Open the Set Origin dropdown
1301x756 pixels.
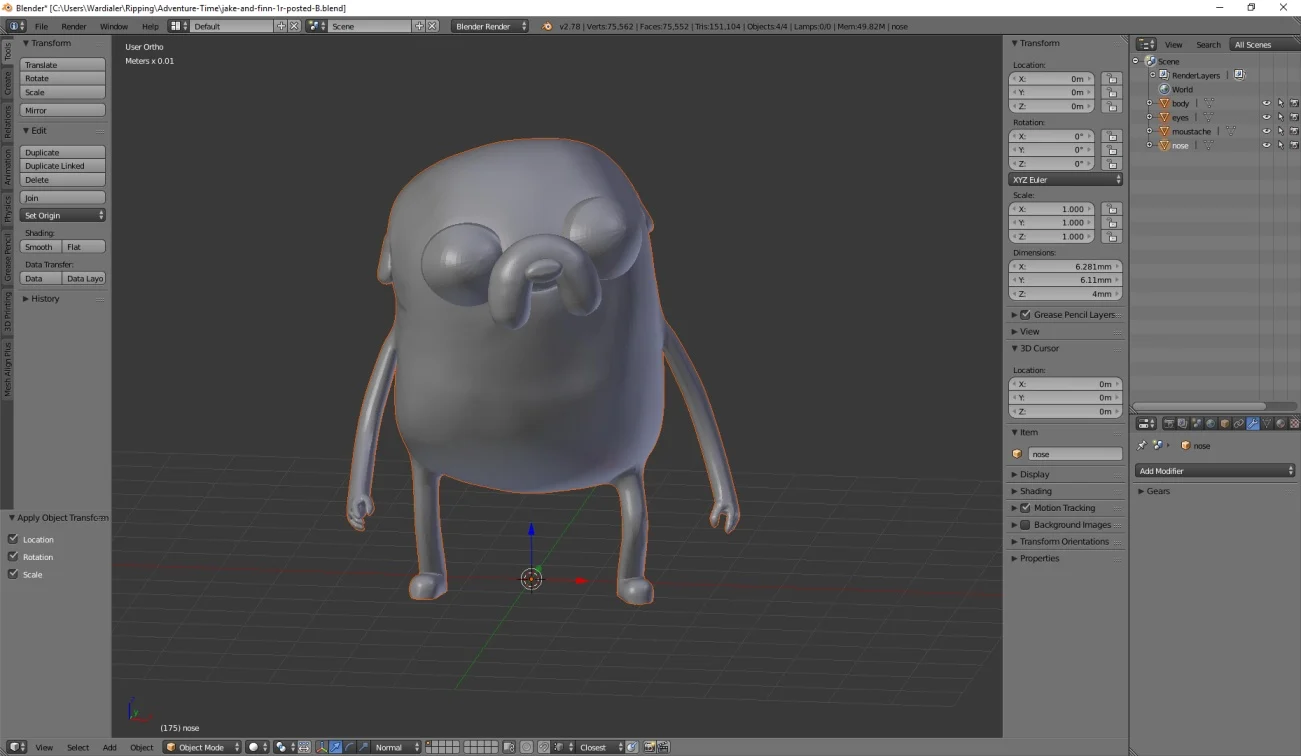click(62, 215)
